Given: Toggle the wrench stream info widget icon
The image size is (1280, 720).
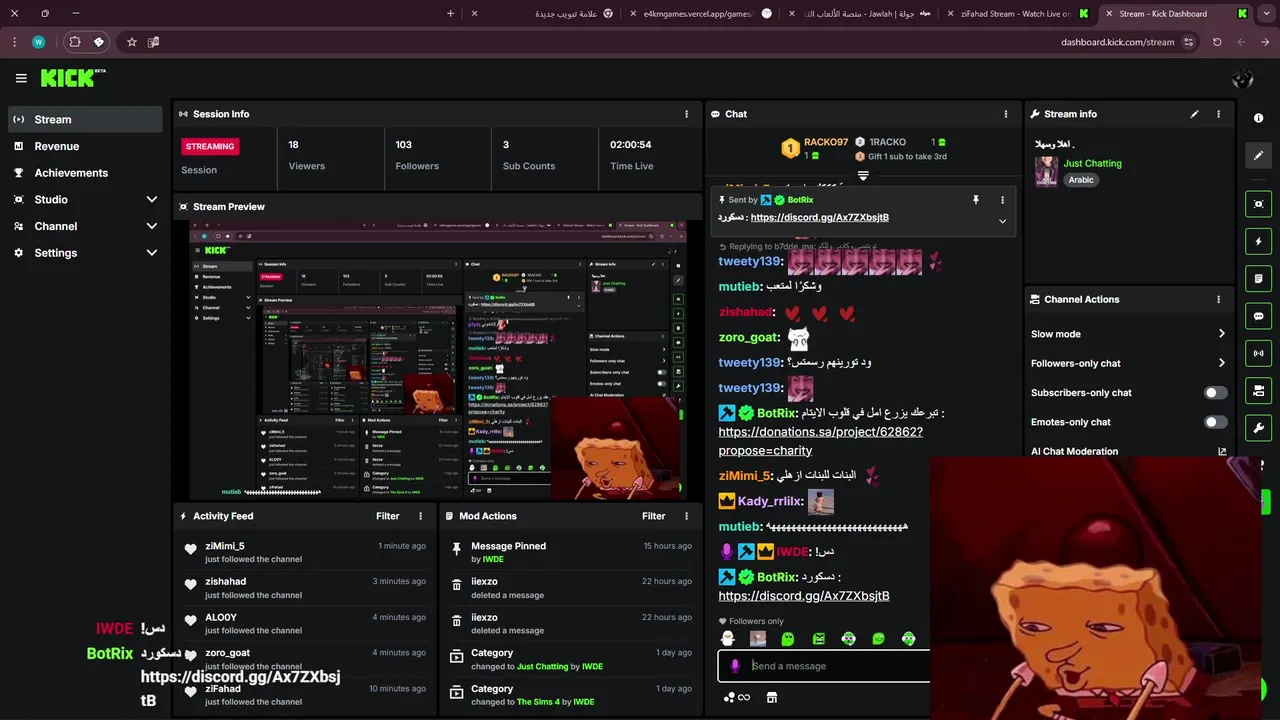Looking at the screenshot, I should tap(1258, 428).
